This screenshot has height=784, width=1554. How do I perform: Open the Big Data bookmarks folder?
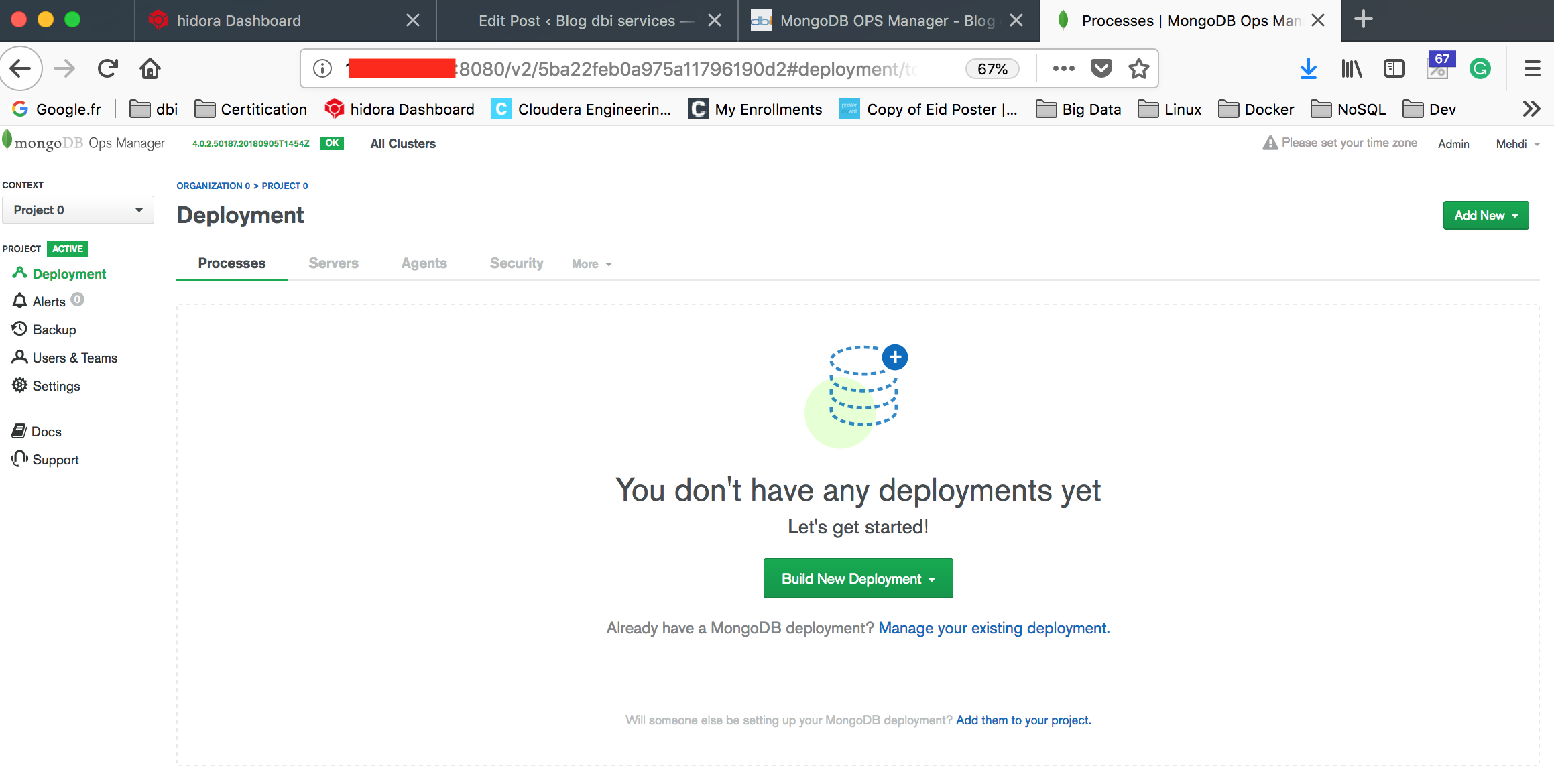[x=1079, y=109]
